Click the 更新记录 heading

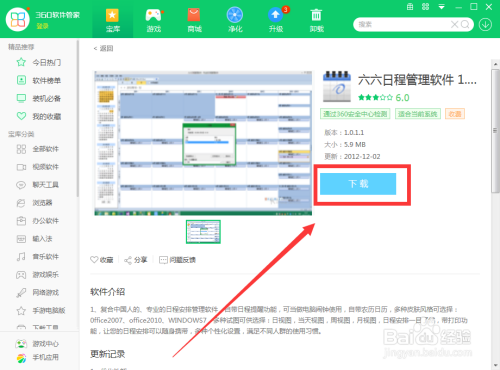click(107, 354)
